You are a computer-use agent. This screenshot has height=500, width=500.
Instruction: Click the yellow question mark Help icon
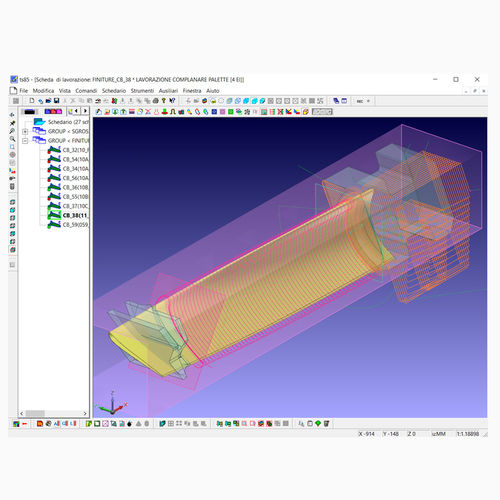(164, 101)
